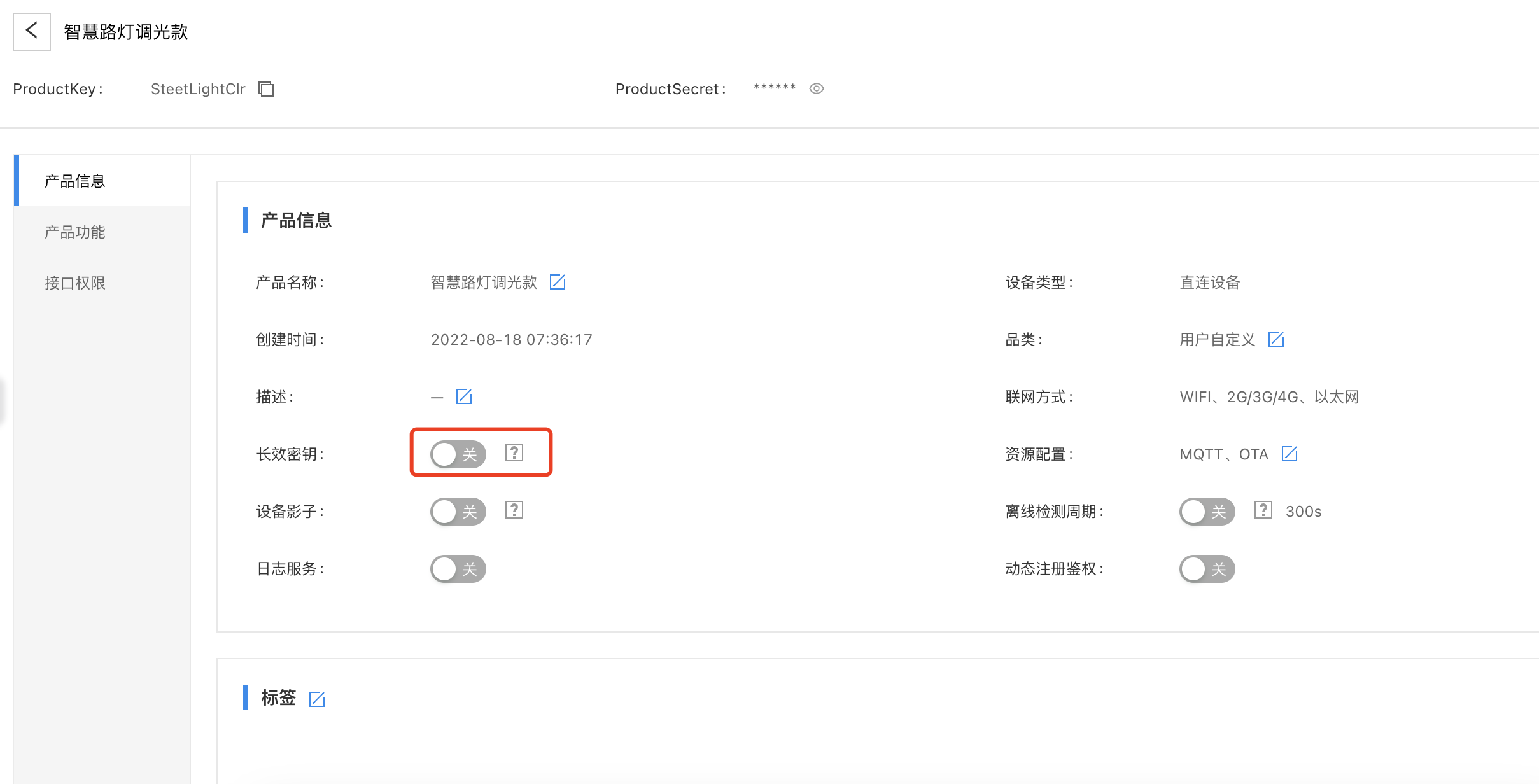Toggle the 长效密钥 switch
This screenshot has width=1539, height=784.
tap(458, 454)
